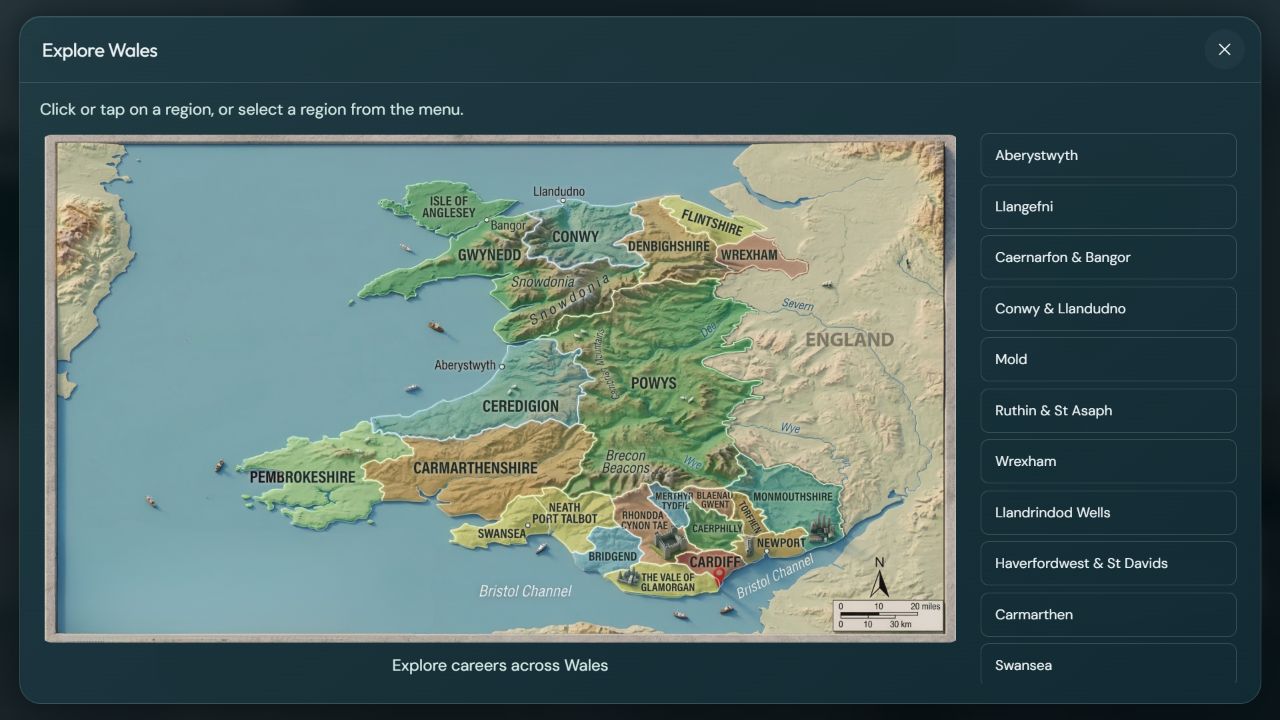Screen dimensions: 1280x720
Task: Select the Swansea region on the map
Action: [502, 534]
